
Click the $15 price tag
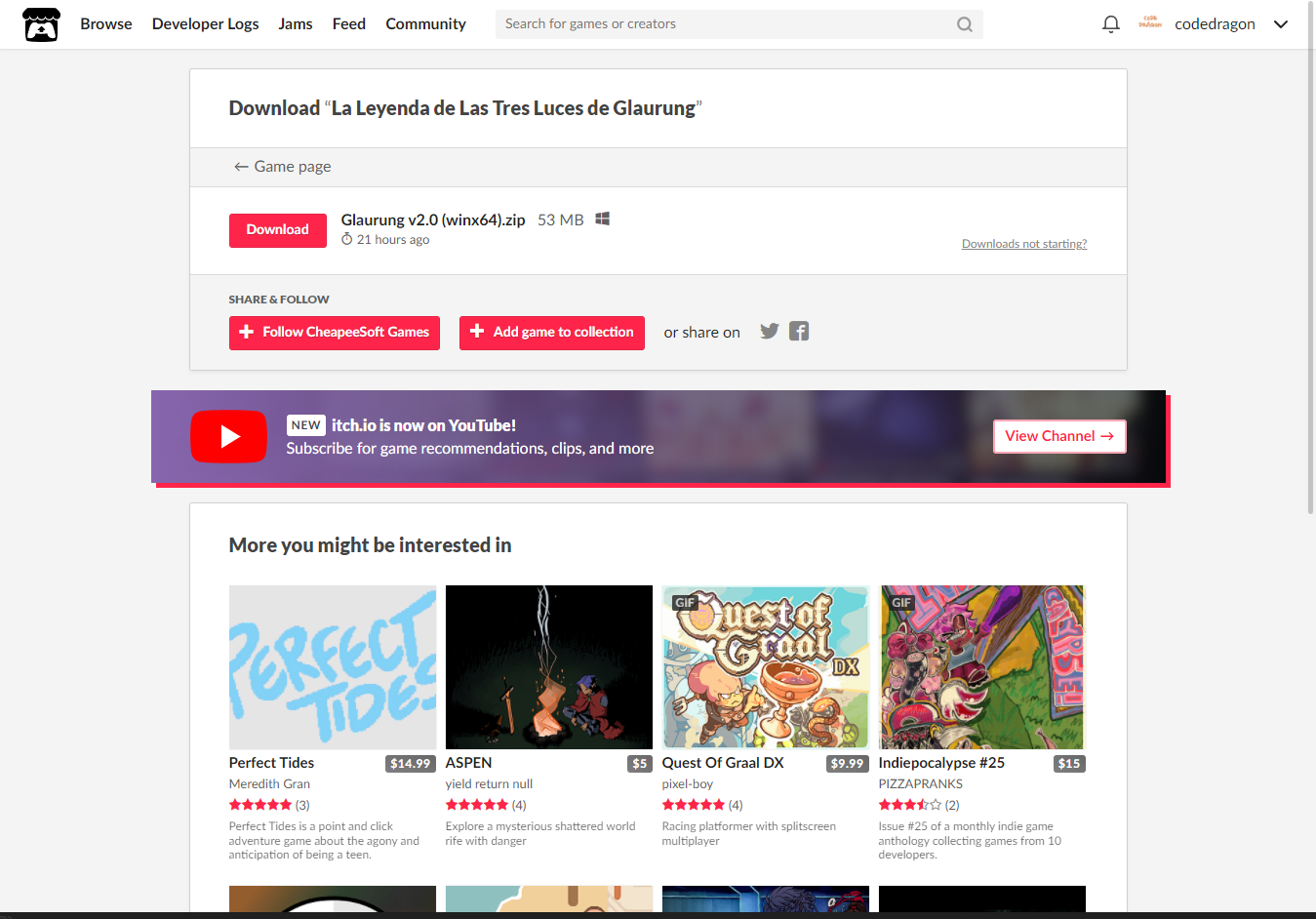coord(1069,764)
